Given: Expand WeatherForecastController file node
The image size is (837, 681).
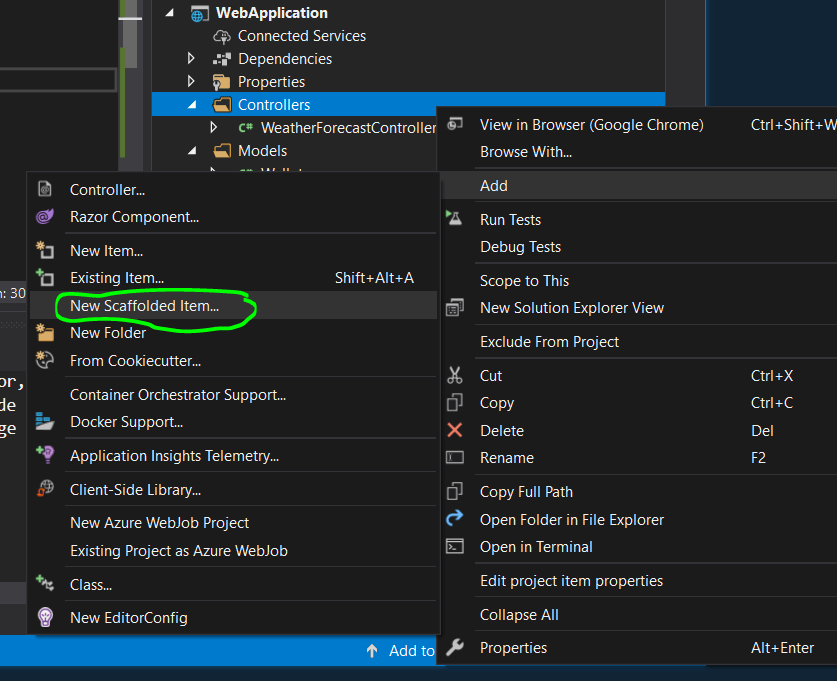Looking at the screenshot, I should (x=214, y=128).
